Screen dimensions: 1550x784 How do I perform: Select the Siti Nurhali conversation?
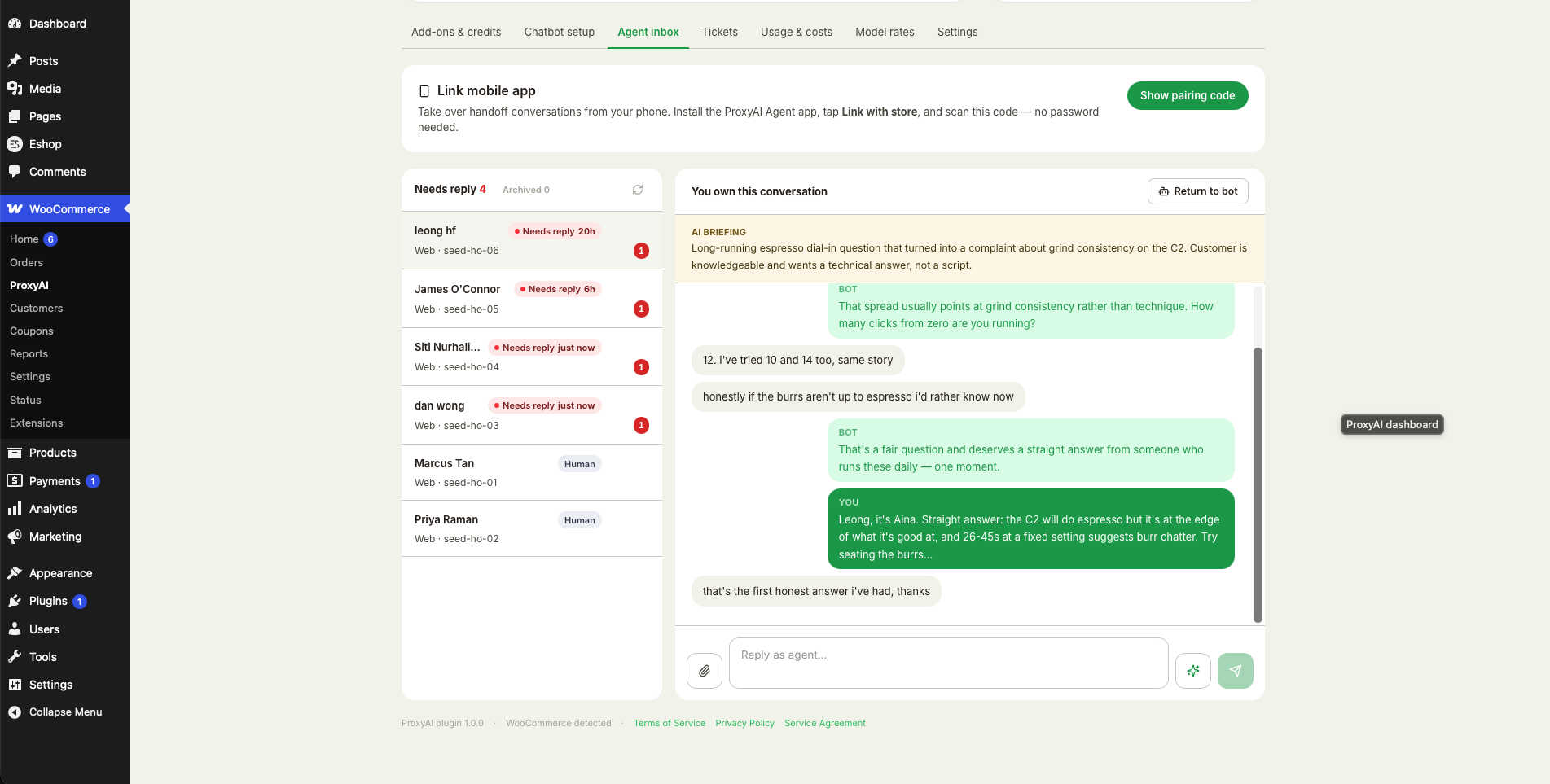click(532, 357)
